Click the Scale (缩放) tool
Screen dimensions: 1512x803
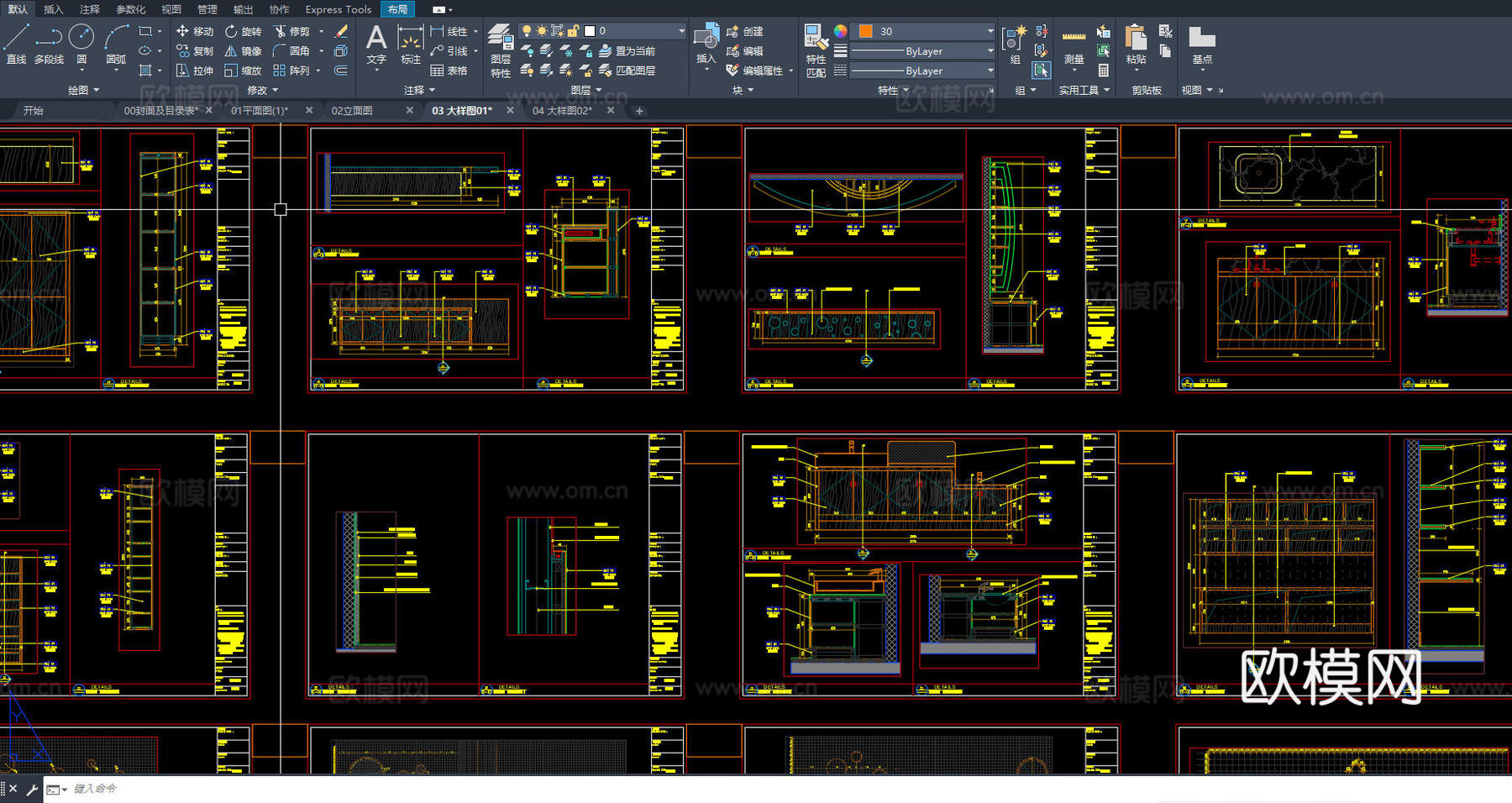[243, 71]
